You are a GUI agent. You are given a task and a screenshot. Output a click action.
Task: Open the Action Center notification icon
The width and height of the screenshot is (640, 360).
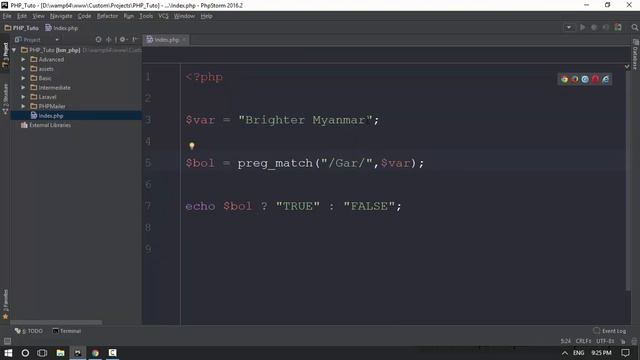pos(625,353)
